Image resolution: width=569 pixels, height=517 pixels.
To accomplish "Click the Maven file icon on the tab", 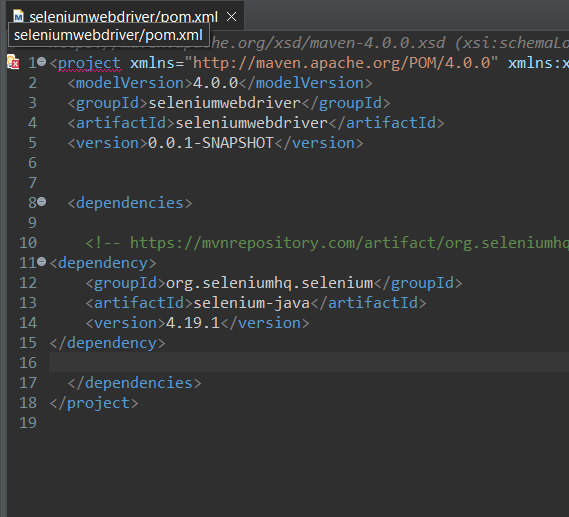I will (x=18, y=16).
